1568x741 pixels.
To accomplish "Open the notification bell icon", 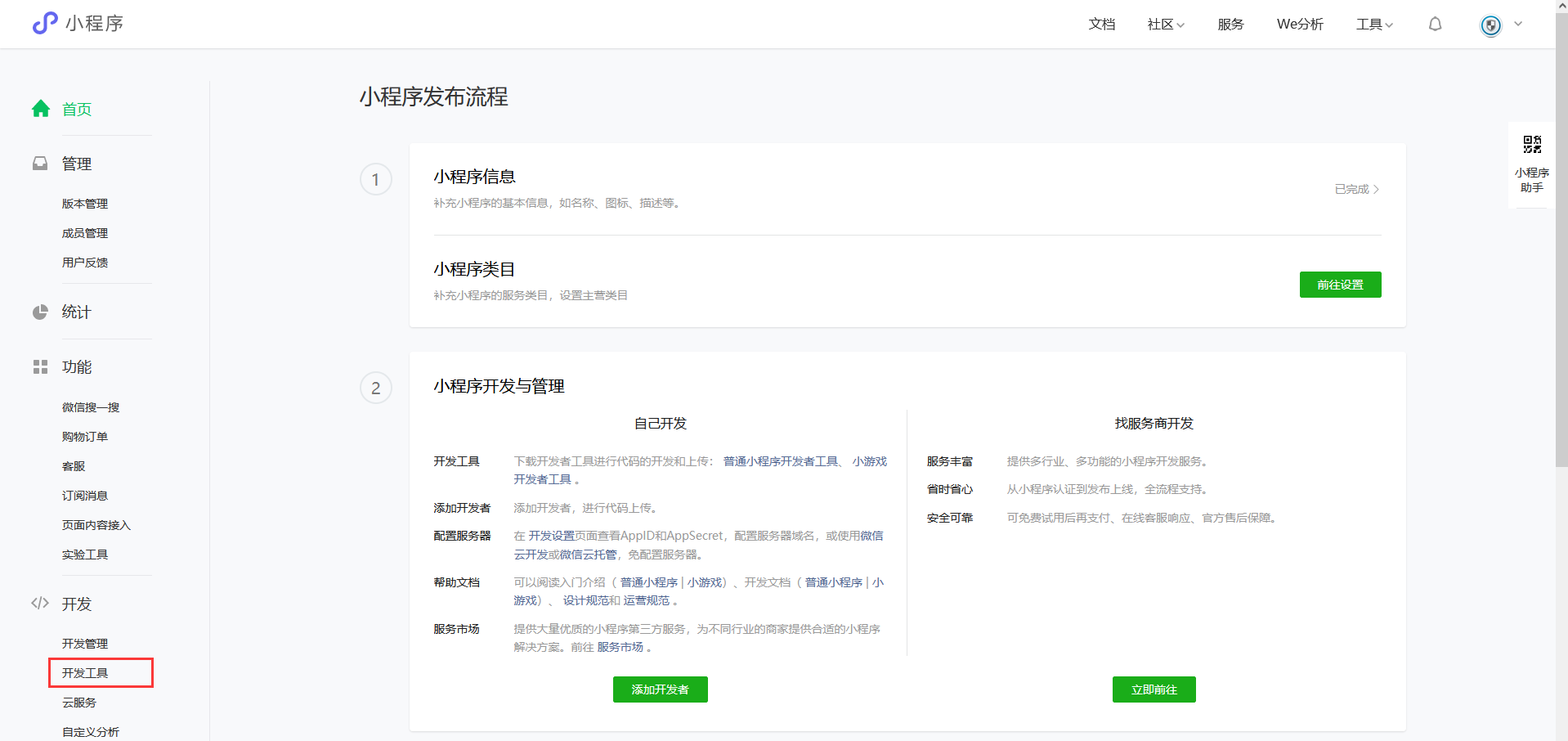I will point(1435,25).
